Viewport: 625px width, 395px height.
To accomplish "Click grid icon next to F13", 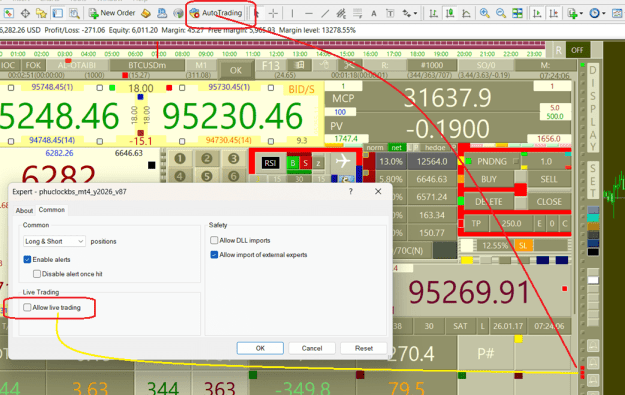I will 300,65.
